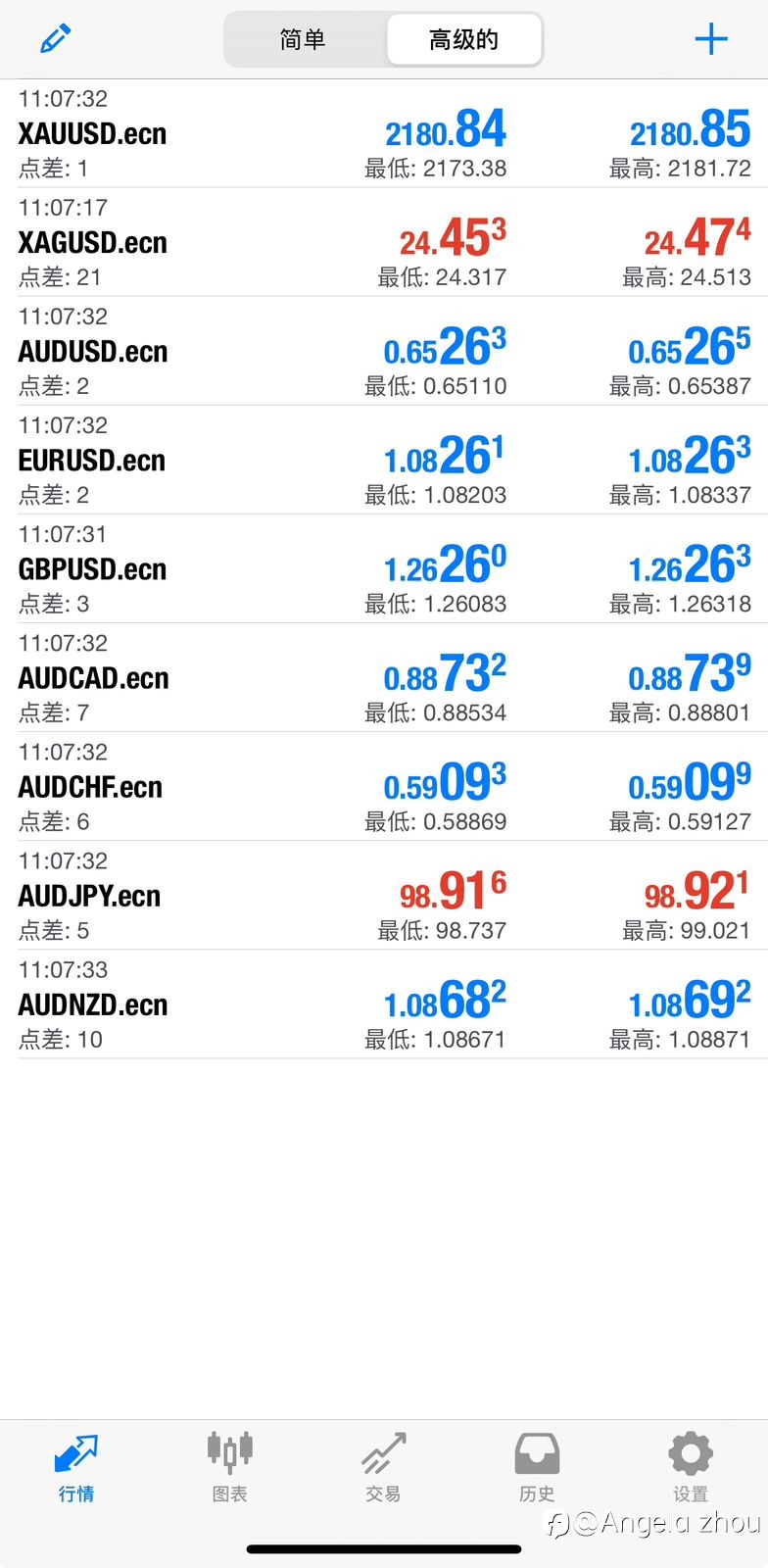Tap XAGUSD.ecn bid price 24.453

tap(453, 238)
